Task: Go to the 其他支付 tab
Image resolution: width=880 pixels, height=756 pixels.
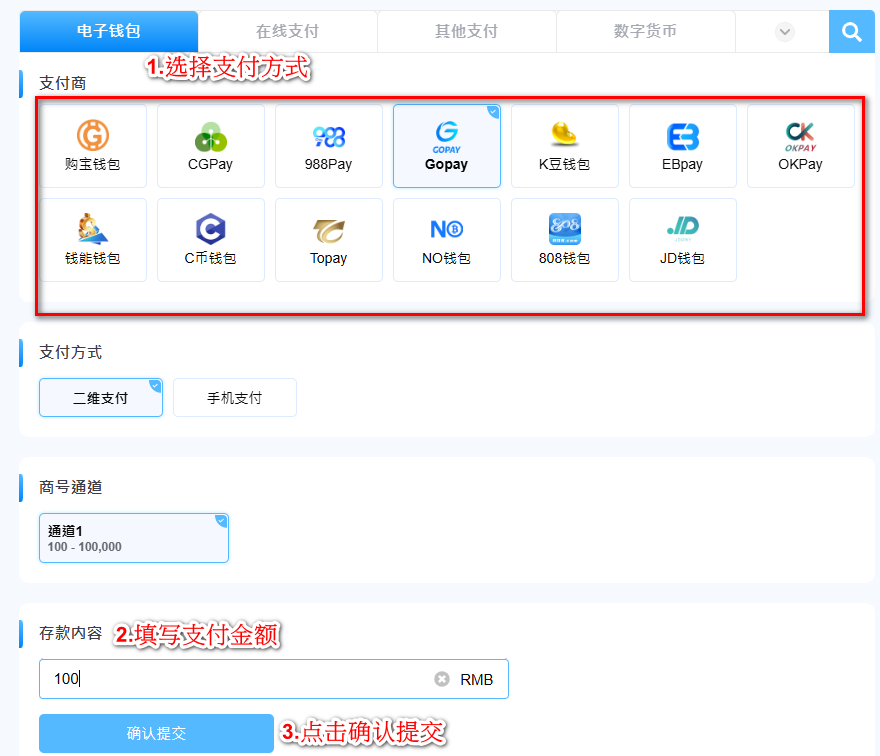Action: pyautogui.click(x=466, y=31)
